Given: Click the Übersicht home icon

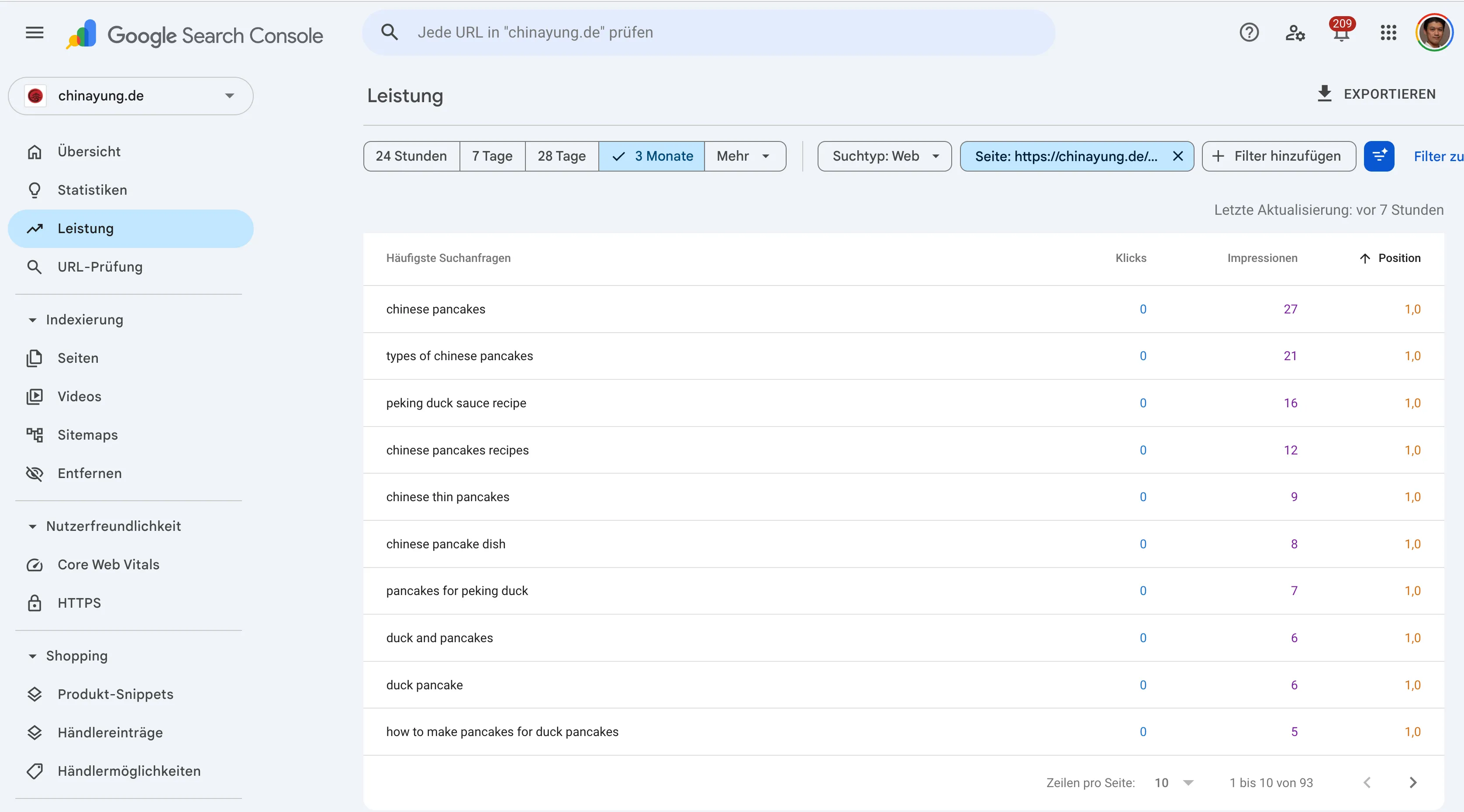Looking at the screenshot, I should (x=35, y=152).
